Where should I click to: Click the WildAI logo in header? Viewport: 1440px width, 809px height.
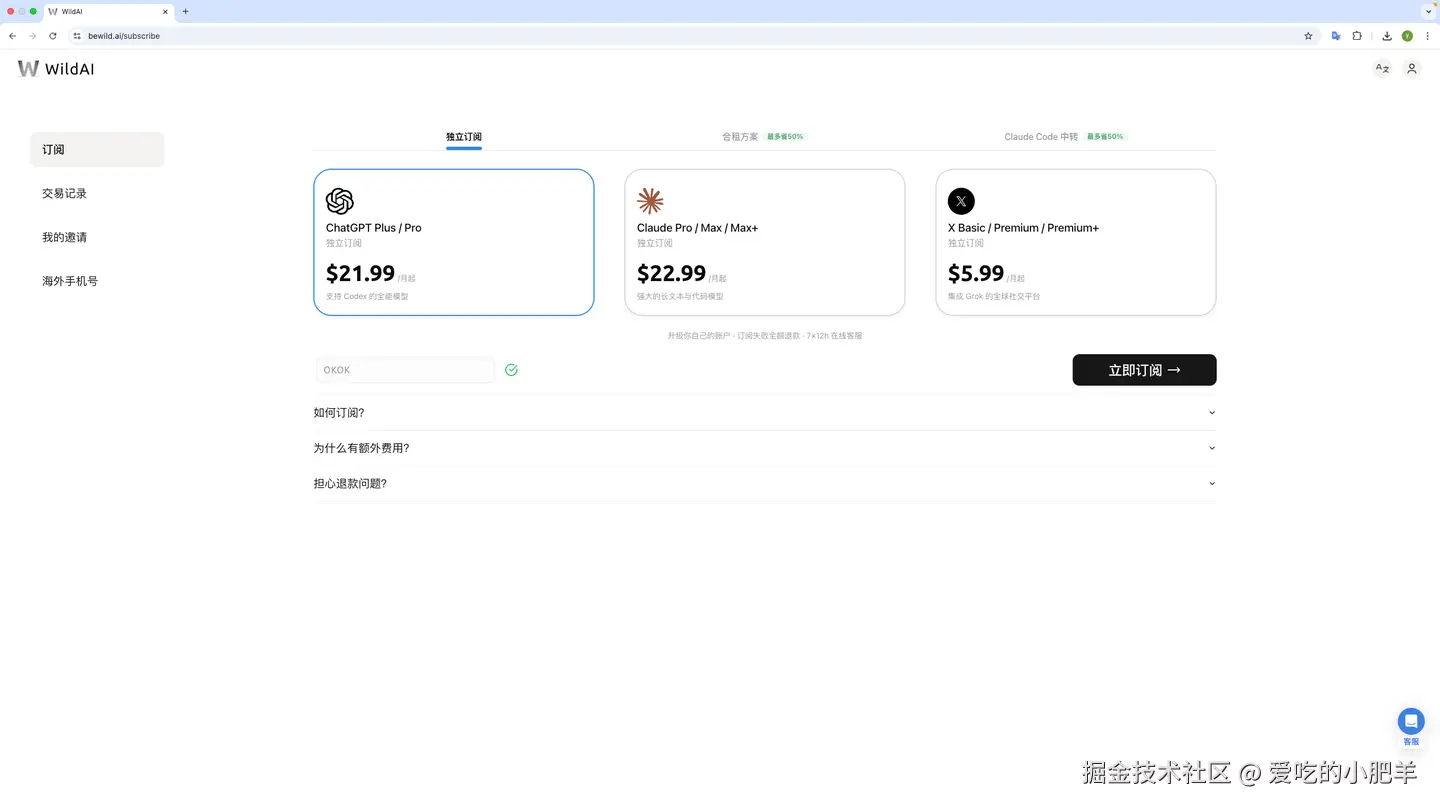click(x=56, y=68)
